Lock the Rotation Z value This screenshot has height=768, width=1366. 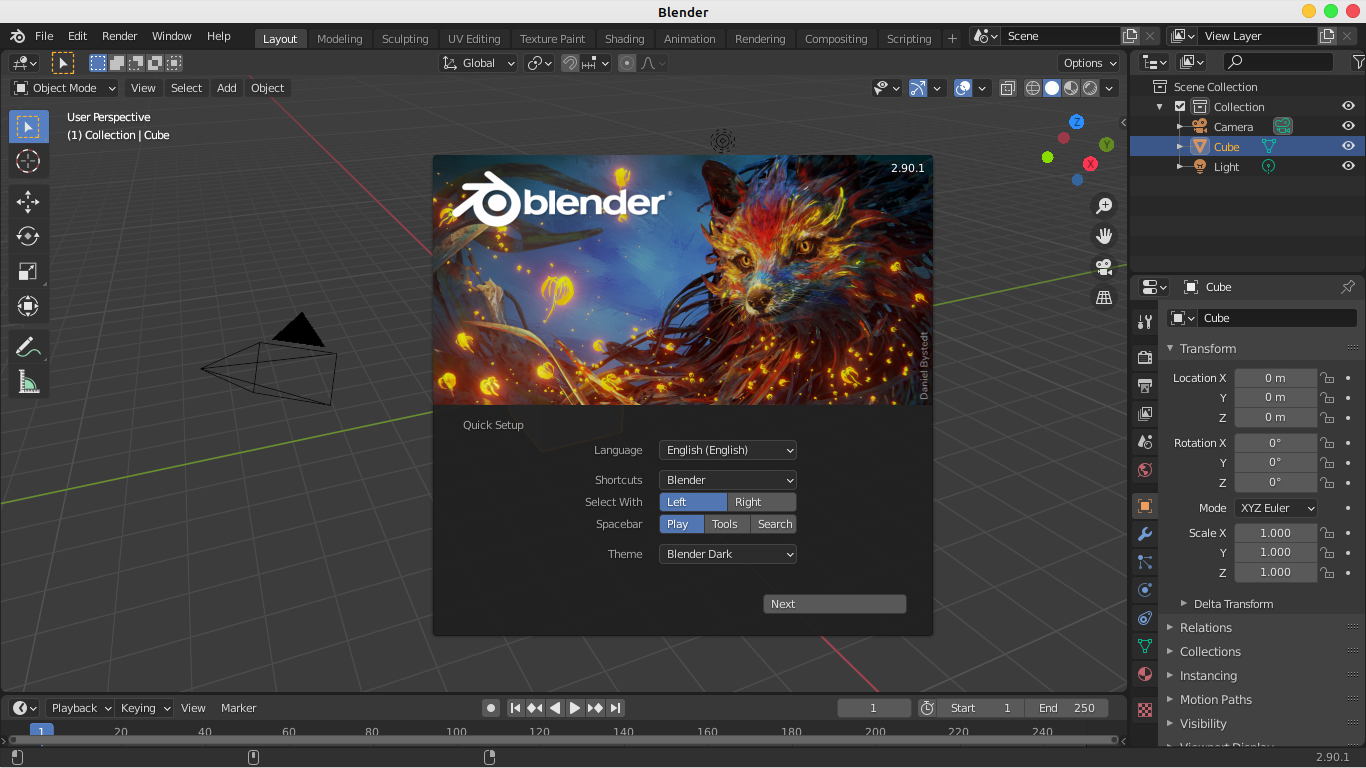(1327, 482)
